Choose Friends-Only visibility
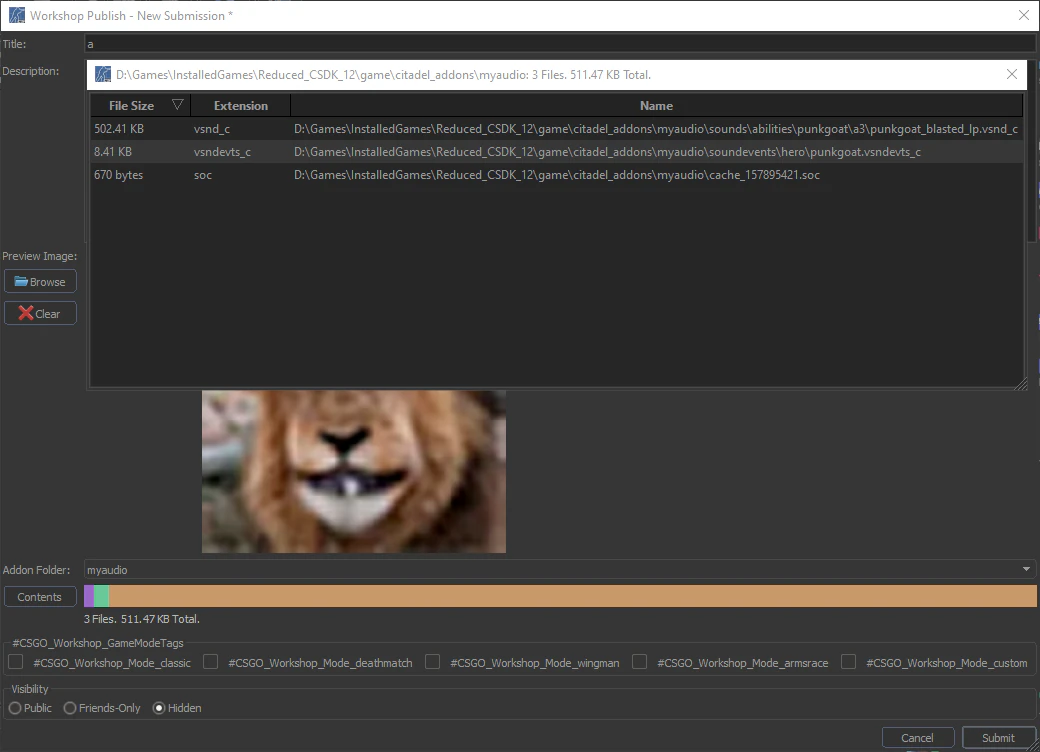This screenshot has width=1040, height=752. pyautogui.click(x=70, y=708)
